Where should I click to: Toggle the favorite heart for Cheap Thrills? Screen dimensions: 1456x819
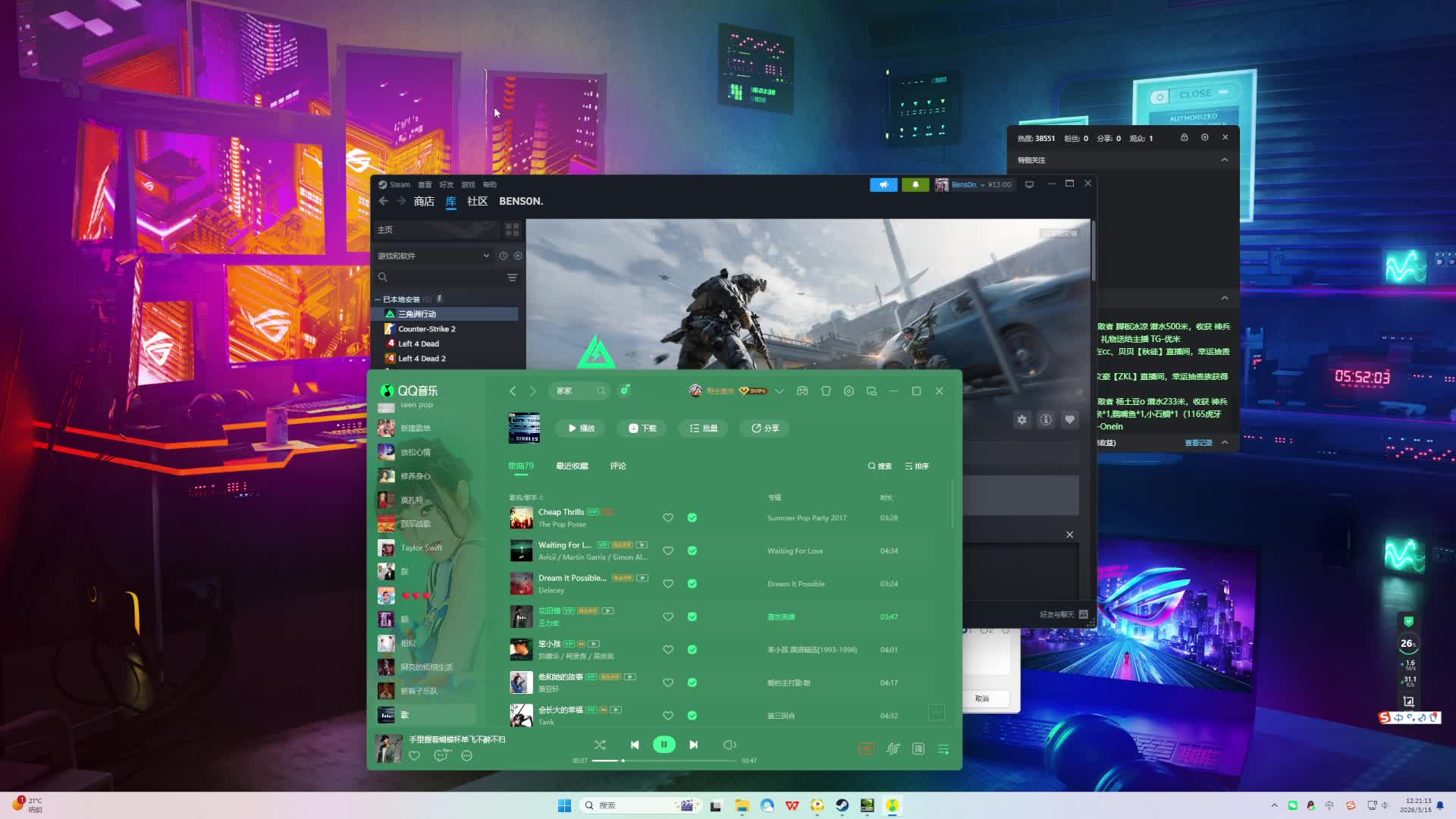pyautogui.click(x=668, y=518)
